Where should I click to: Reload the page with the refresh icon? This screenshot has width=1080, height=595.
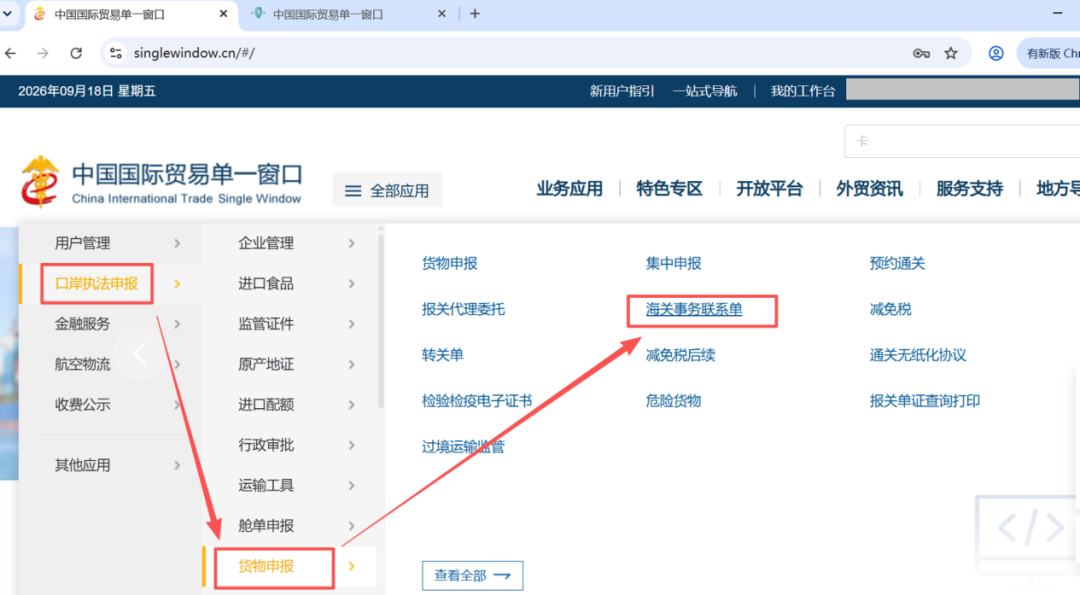(x=76, y=53)
